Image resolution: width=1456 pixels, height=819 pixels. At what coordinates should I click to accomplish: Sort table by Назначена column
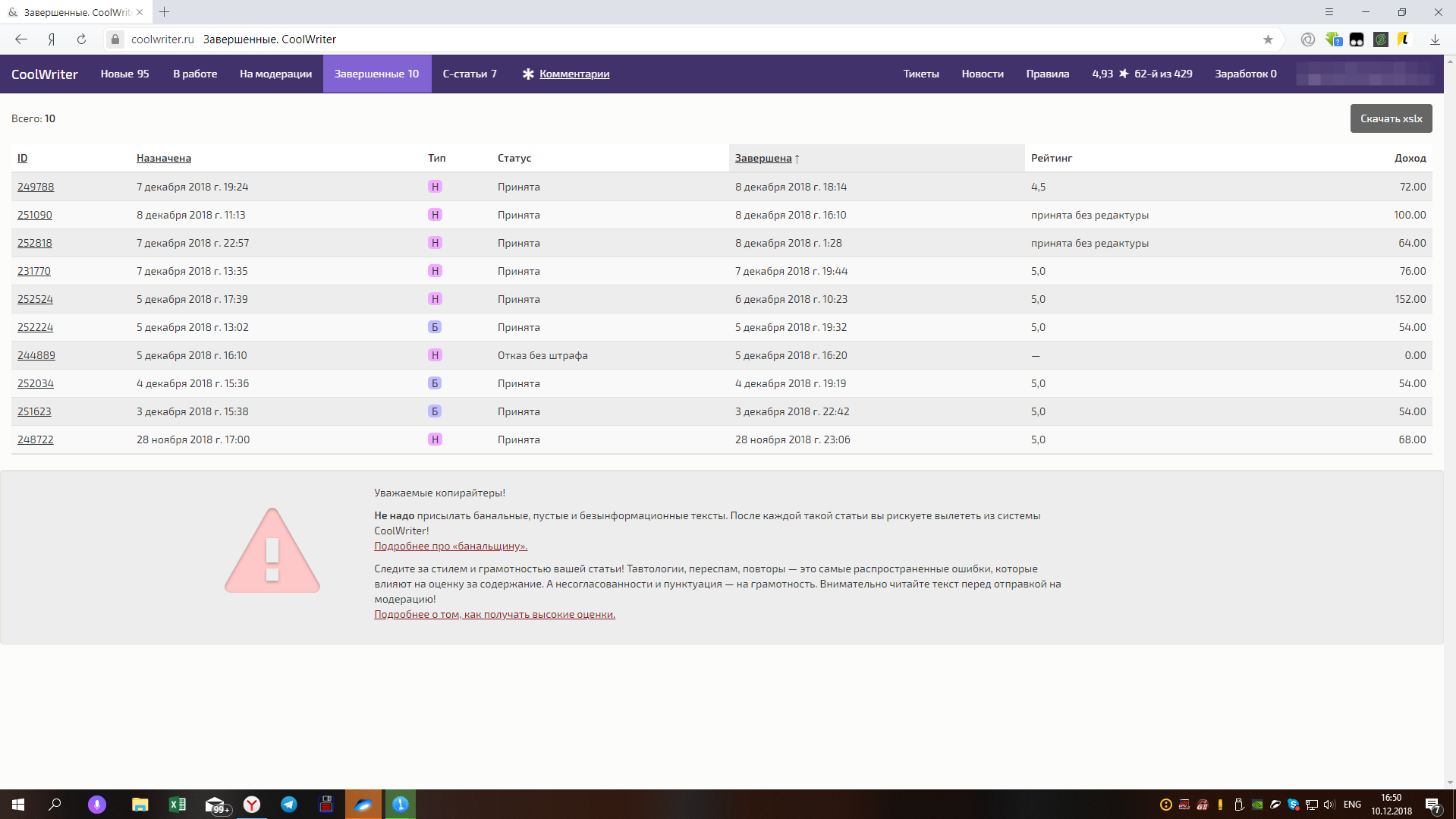tap(164, 158)
